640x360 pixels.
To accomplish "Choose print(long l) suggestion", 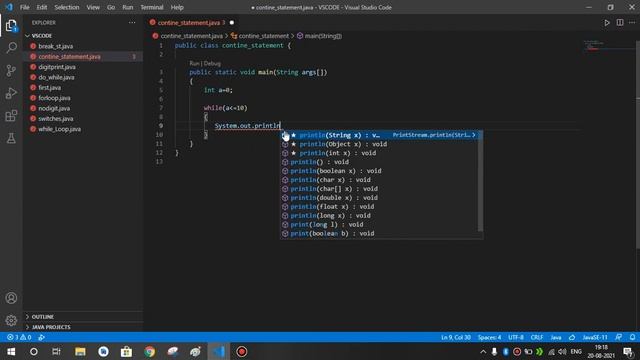I will pyautogui.click(x=379, y=224).
